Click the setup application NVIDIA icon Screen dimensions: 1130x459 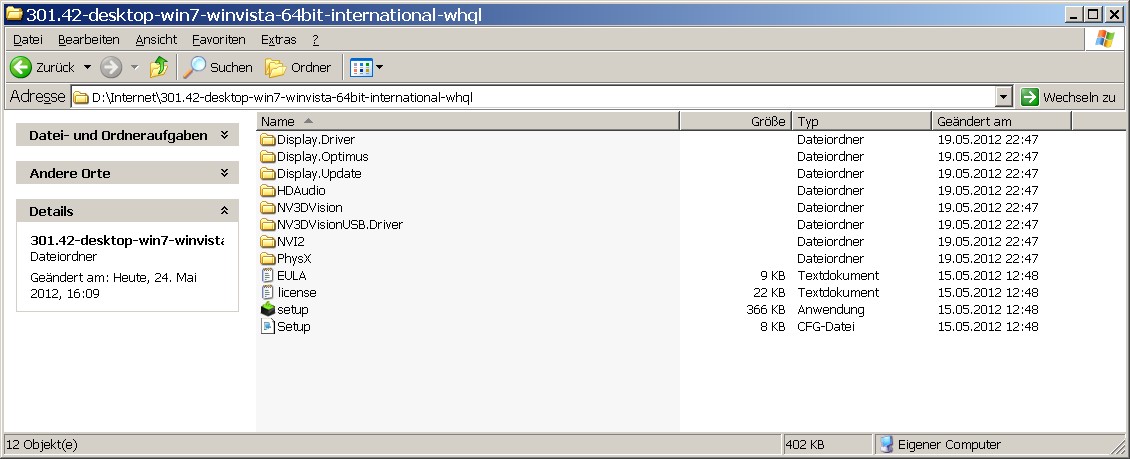click(267, 310)
